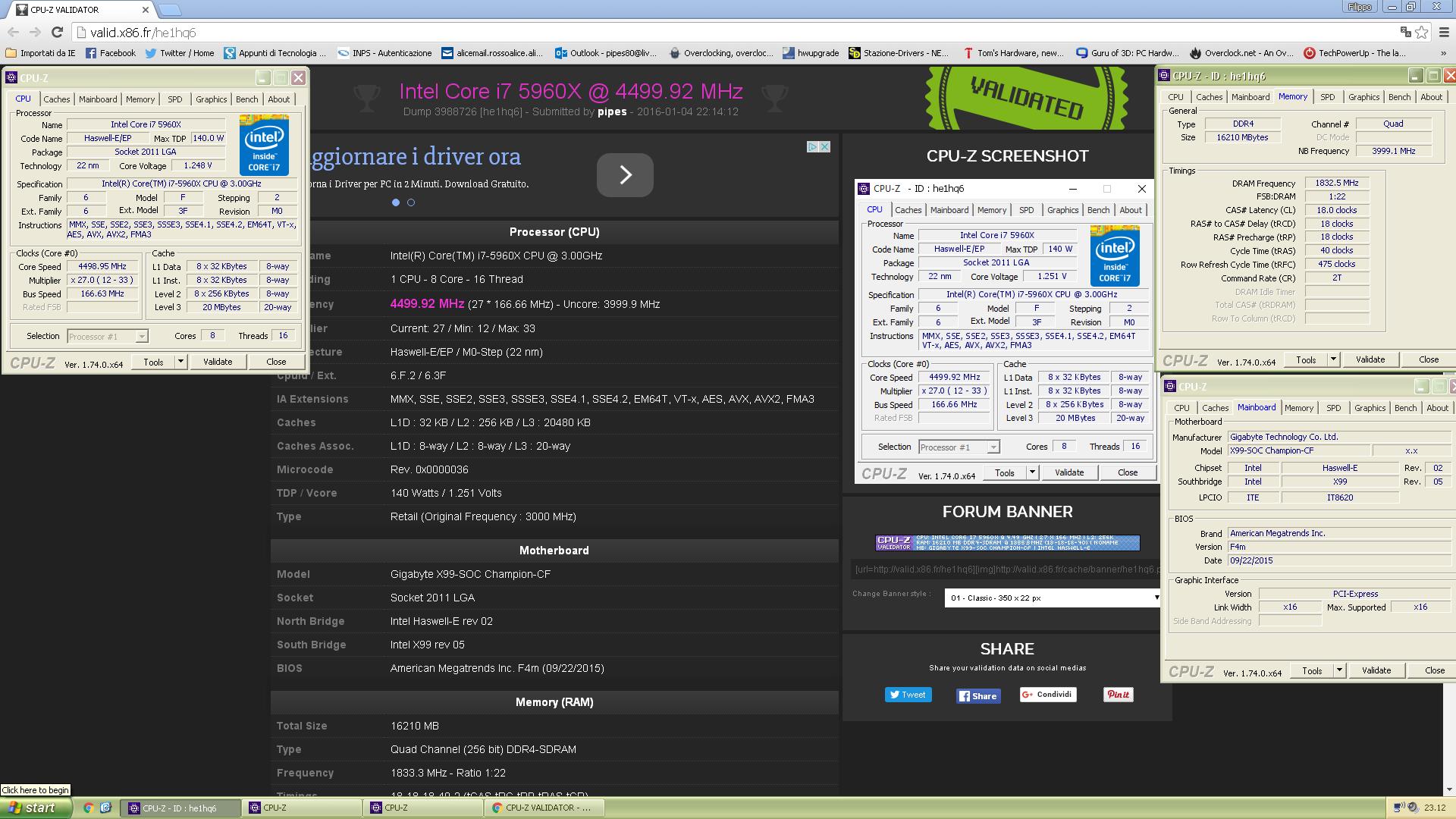This screenshot has width=1456, height=819.
Task: Open the Importati da IE bookmarks folder
Action: click(x=40, y=53)
